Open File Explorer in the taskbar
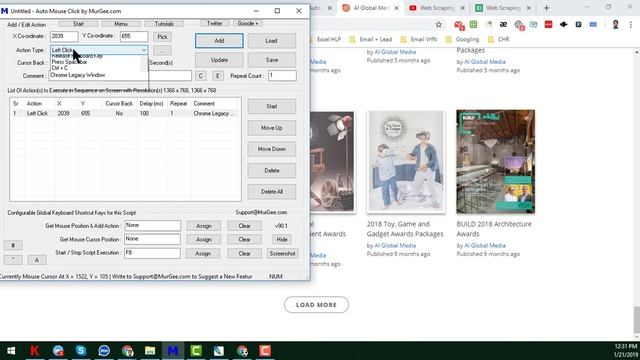 click(150, 351)
